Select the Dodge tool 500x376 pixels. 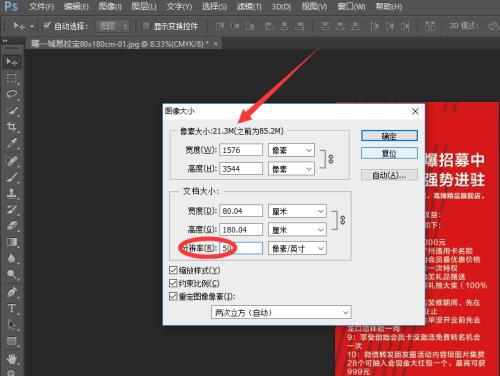tap(12, 275)
